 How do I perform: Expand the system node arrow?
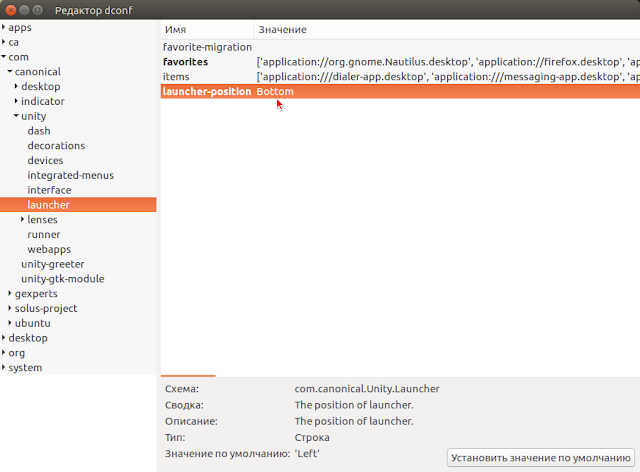4,367
